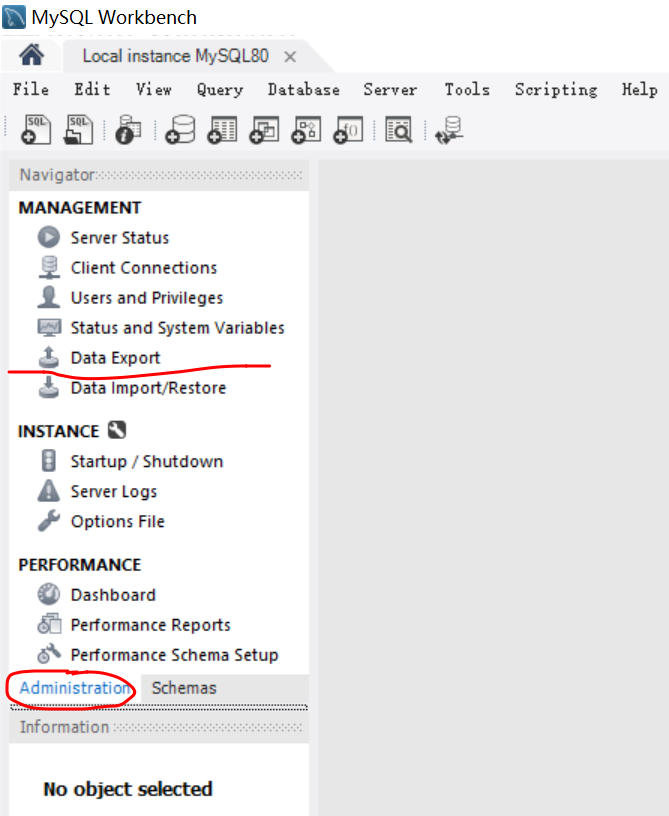This screenshot has width=669, height=816.
Task: Open the File menu
Action: (31, 90)
